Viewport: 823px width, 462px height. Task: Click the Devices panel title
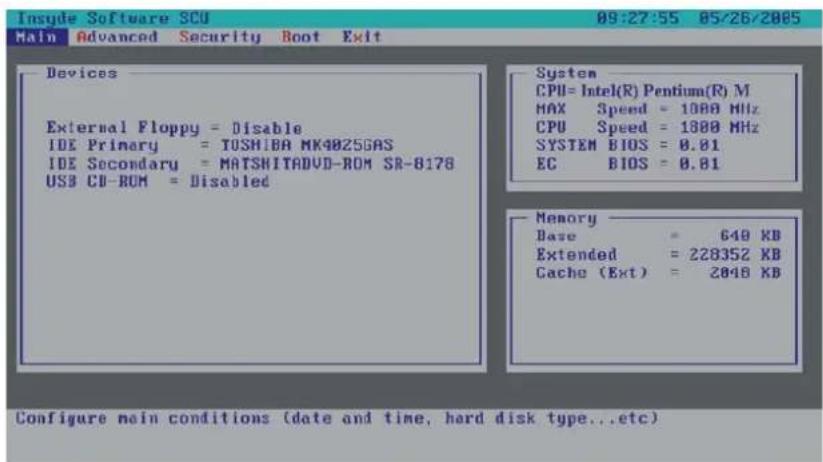coord(82,73)
